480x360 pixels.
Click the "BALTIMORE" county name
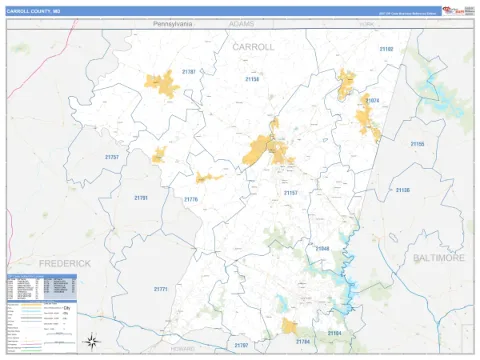(x=439, y=258)
